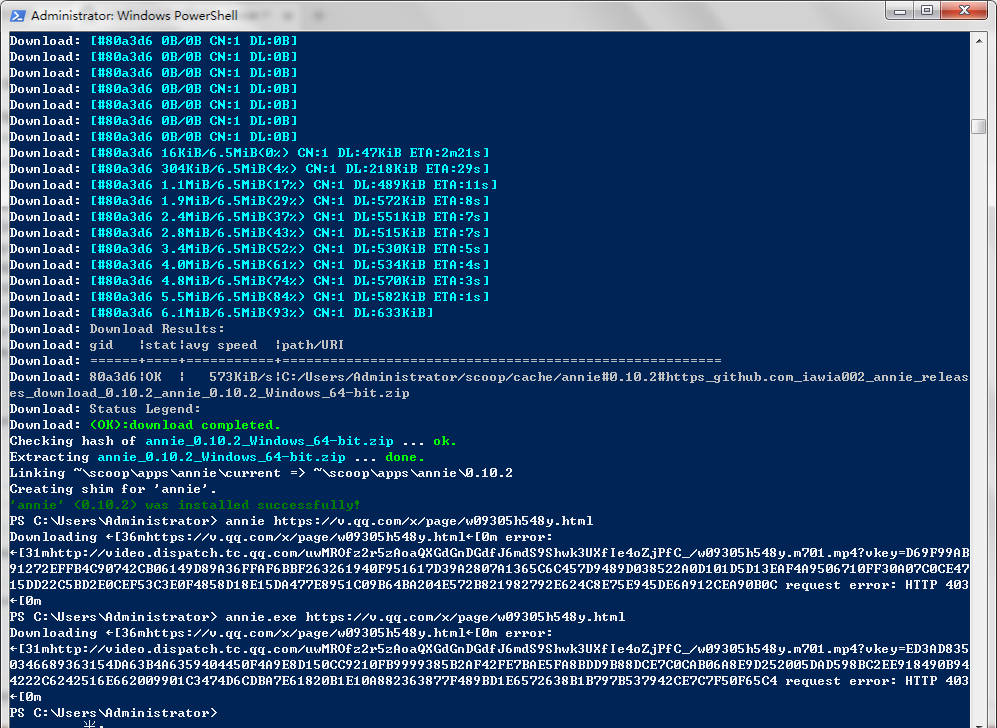Click the line showing 6.1MiB/6.5MiB(93%)
Viewport: 997px width, 728px height.
coord(221,312)
